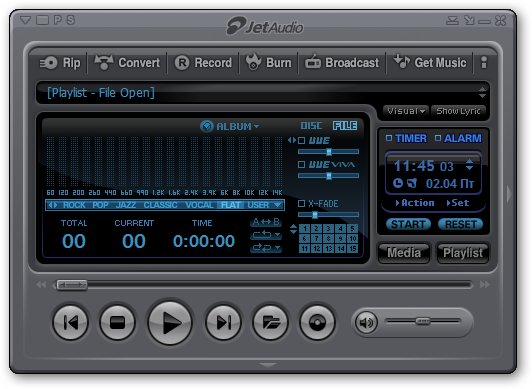Mute sound with the speaker icon

366,322
